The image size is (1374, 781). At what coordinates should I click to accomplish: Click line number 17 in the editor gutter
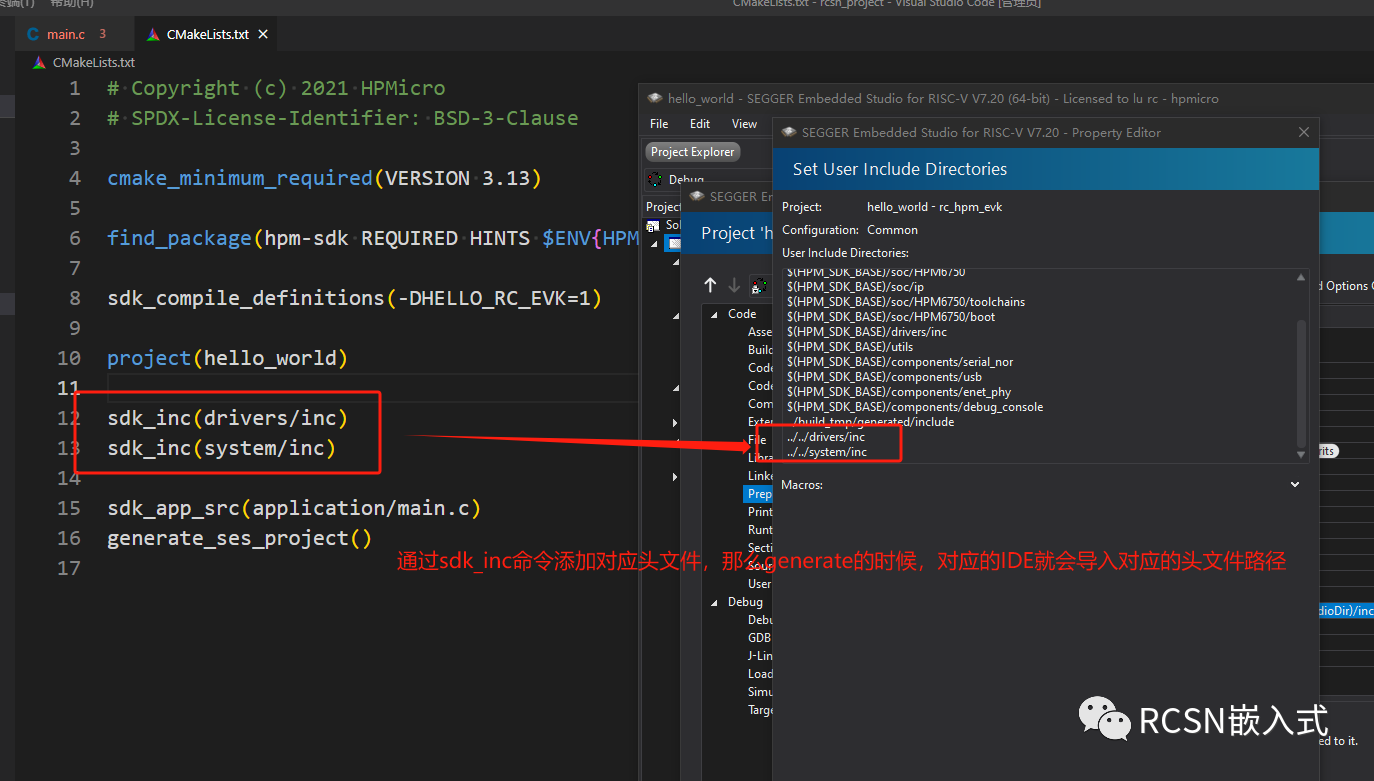69,568
